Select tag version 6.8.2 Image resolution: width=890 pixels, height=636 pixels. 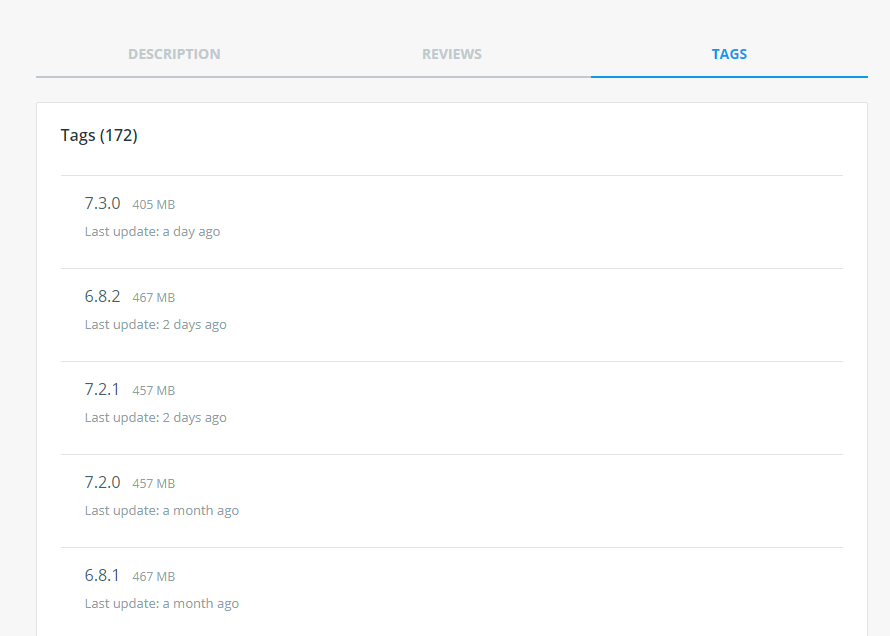tap(102, 296)
